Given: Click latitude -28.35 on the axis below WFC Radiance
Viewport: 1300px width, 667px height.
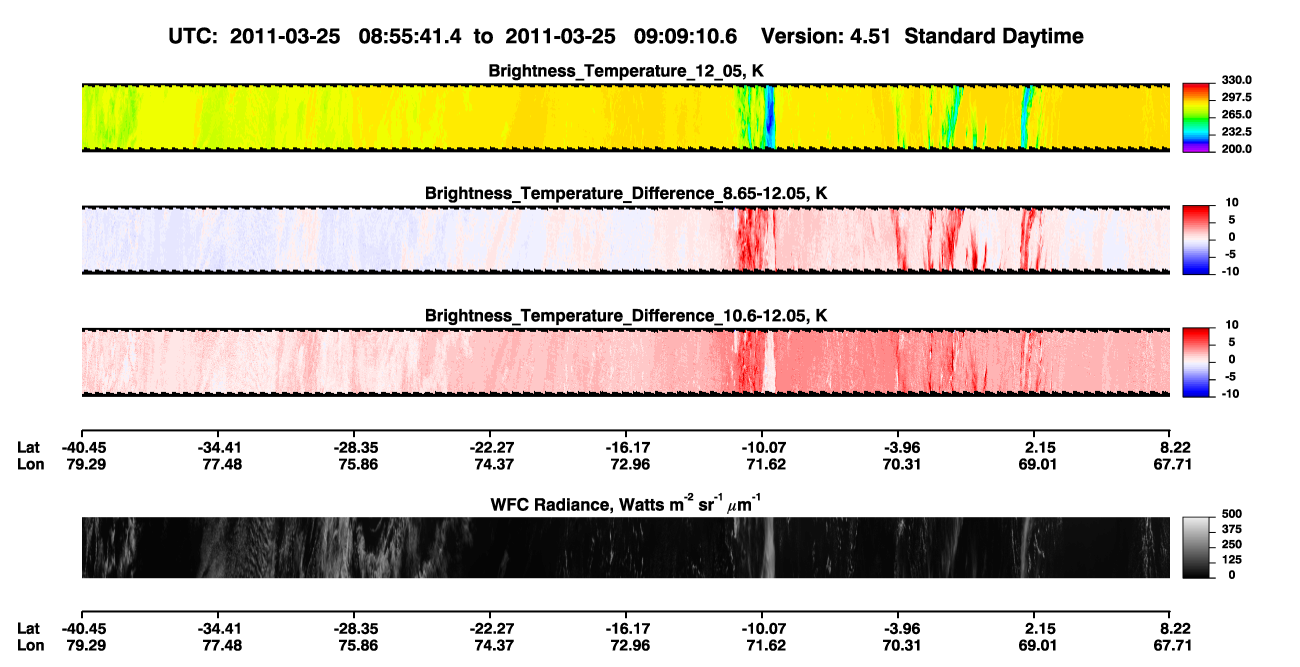Looking at the screenshot, I should (355, 628).
